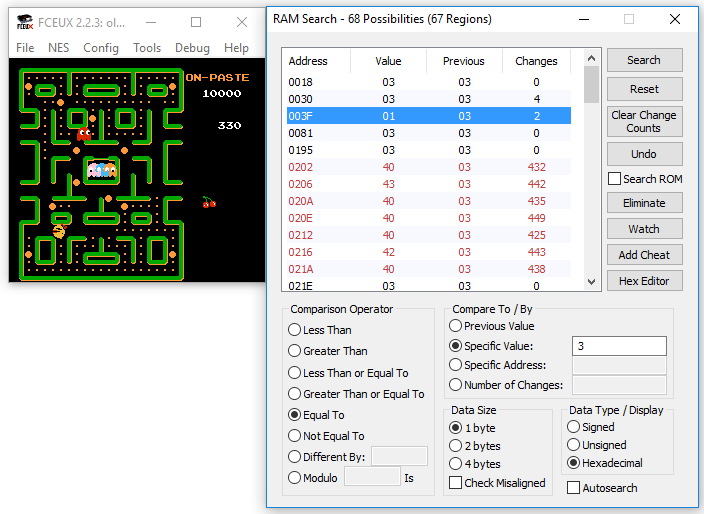Open the File menu in FCEUX
This screenshot has height=514, width=704.
[25, 48]
